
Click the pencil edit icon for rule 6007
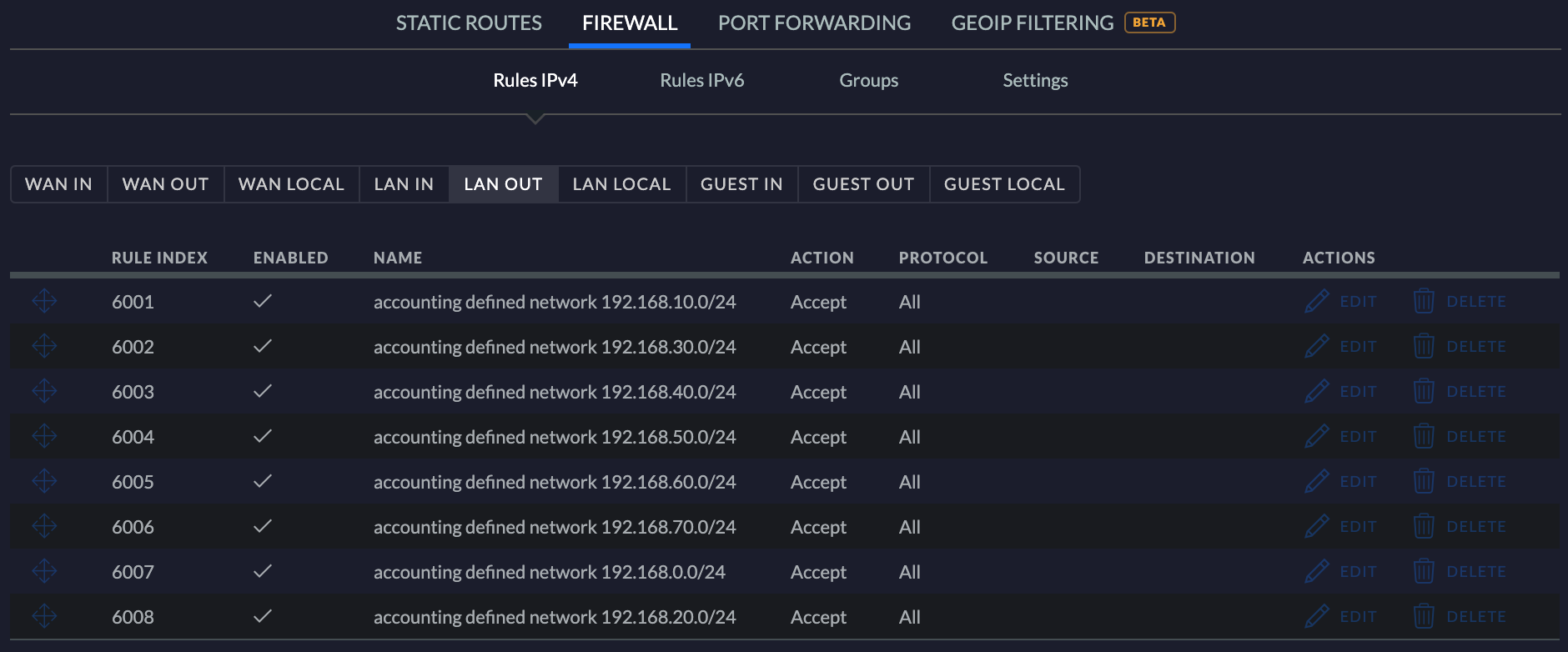click(x=1317, y=571)
